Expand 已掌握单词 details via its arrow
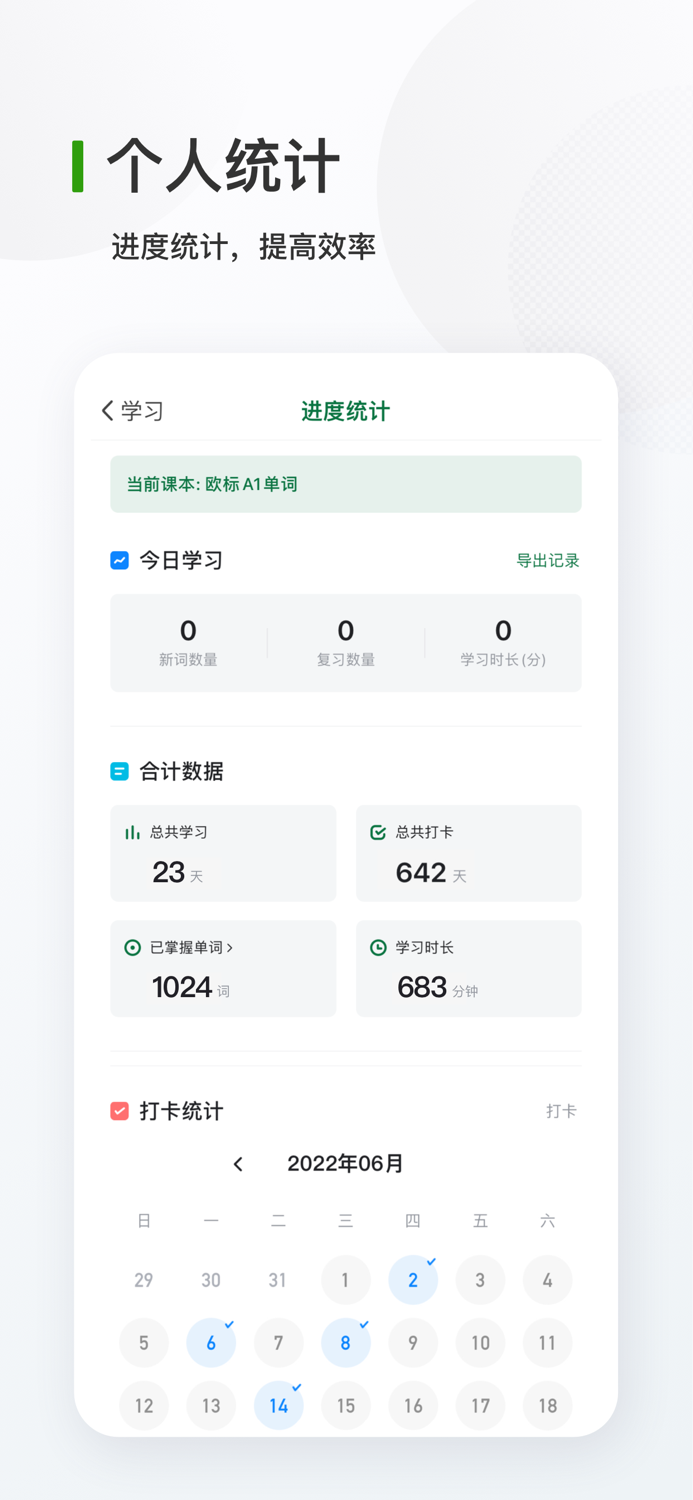693x1500 pixels. 228,946
